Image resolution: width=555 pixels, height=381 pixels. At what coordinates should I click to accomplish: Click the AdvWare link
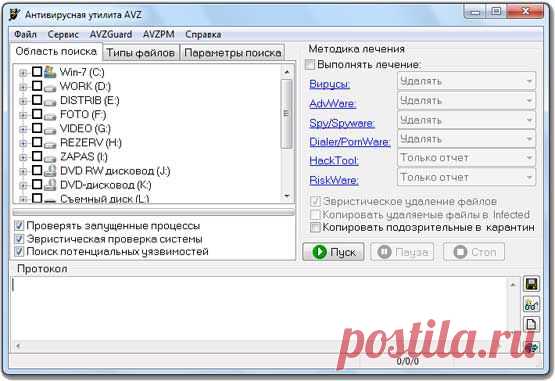333,104
